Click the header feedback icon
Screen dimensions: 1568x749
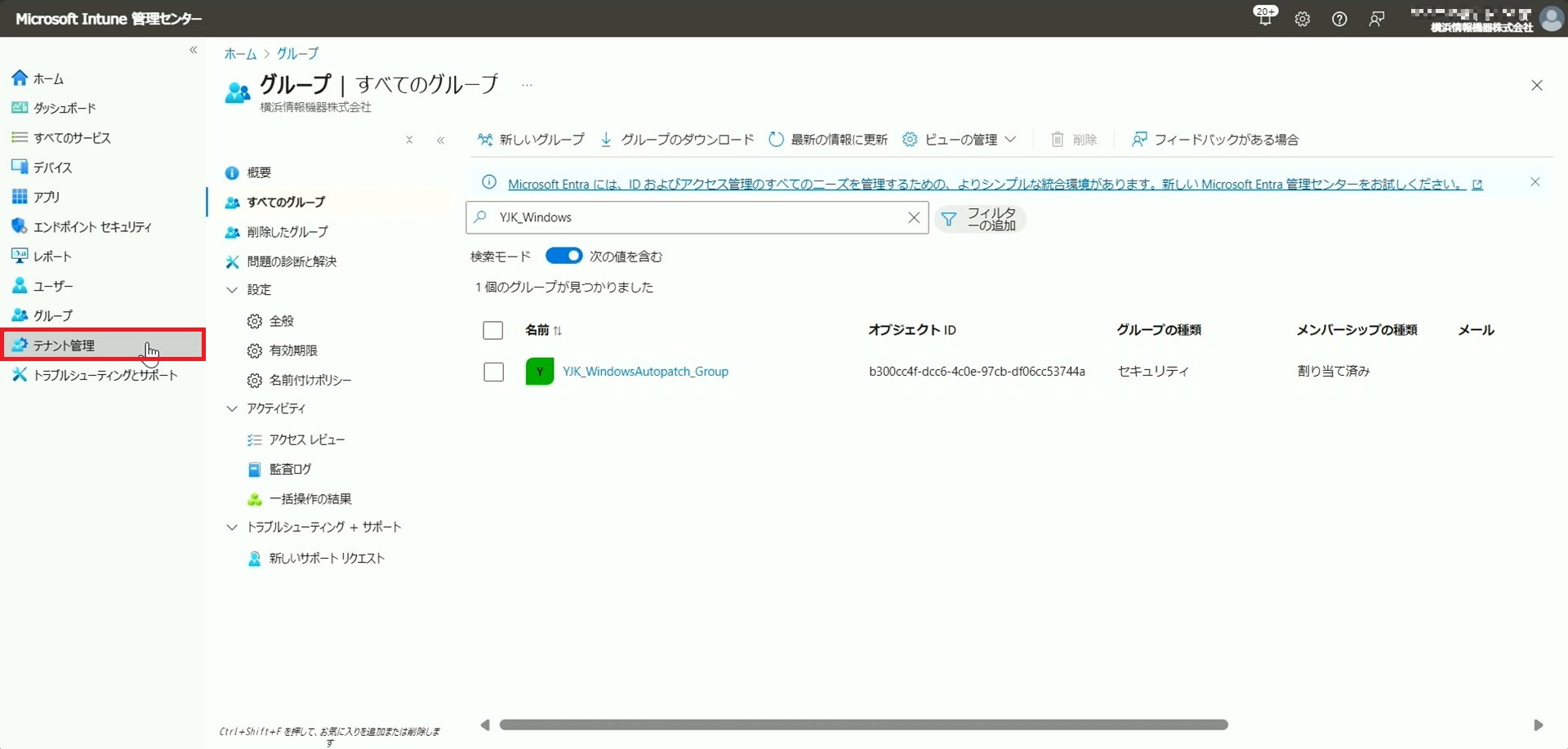[1377, 19]
